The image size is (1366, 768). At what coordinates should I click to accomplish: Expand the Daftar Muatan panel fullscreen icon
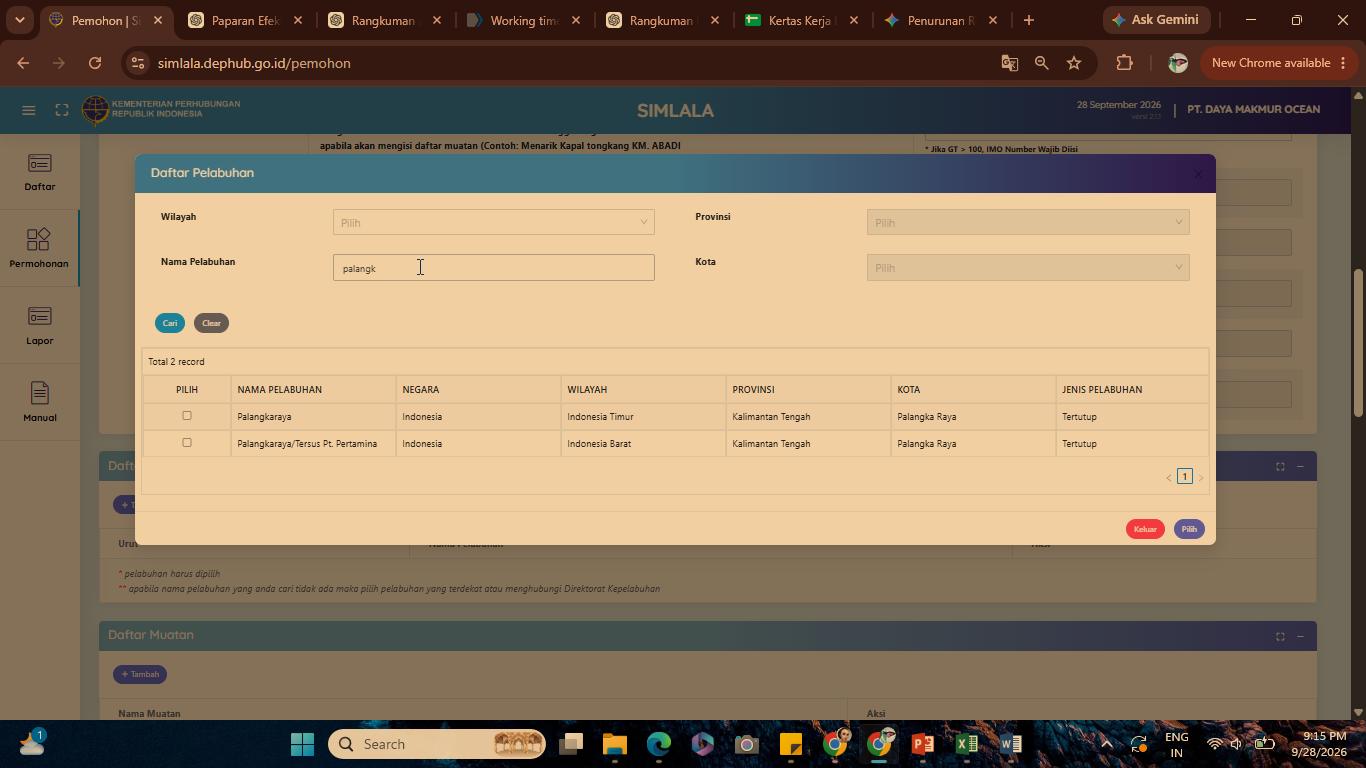pos(1280,636)
